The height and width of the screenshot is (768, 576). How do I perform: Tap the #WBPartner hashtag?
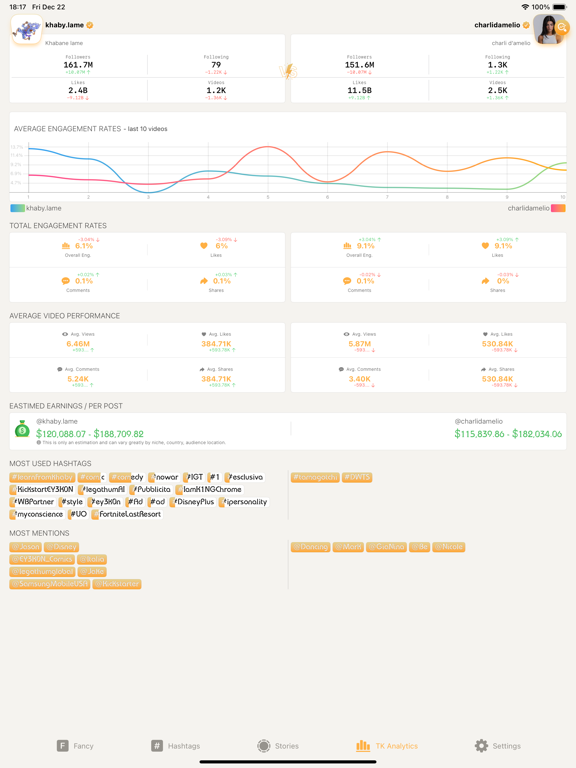32,502
